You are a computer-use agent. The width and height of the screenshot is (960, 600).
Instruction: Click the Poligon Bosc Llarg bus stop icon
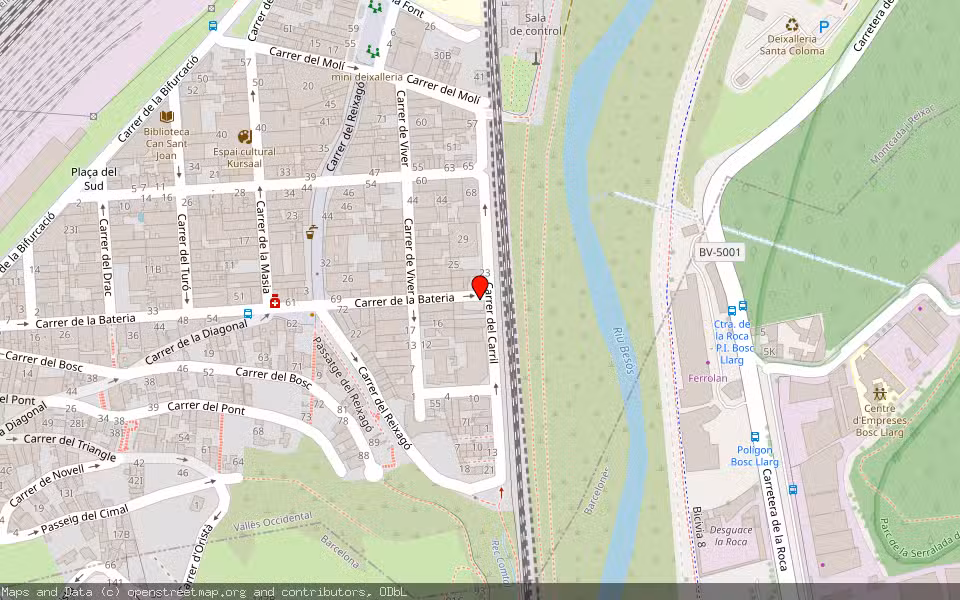pyautogui.click(x=755, y=436)
